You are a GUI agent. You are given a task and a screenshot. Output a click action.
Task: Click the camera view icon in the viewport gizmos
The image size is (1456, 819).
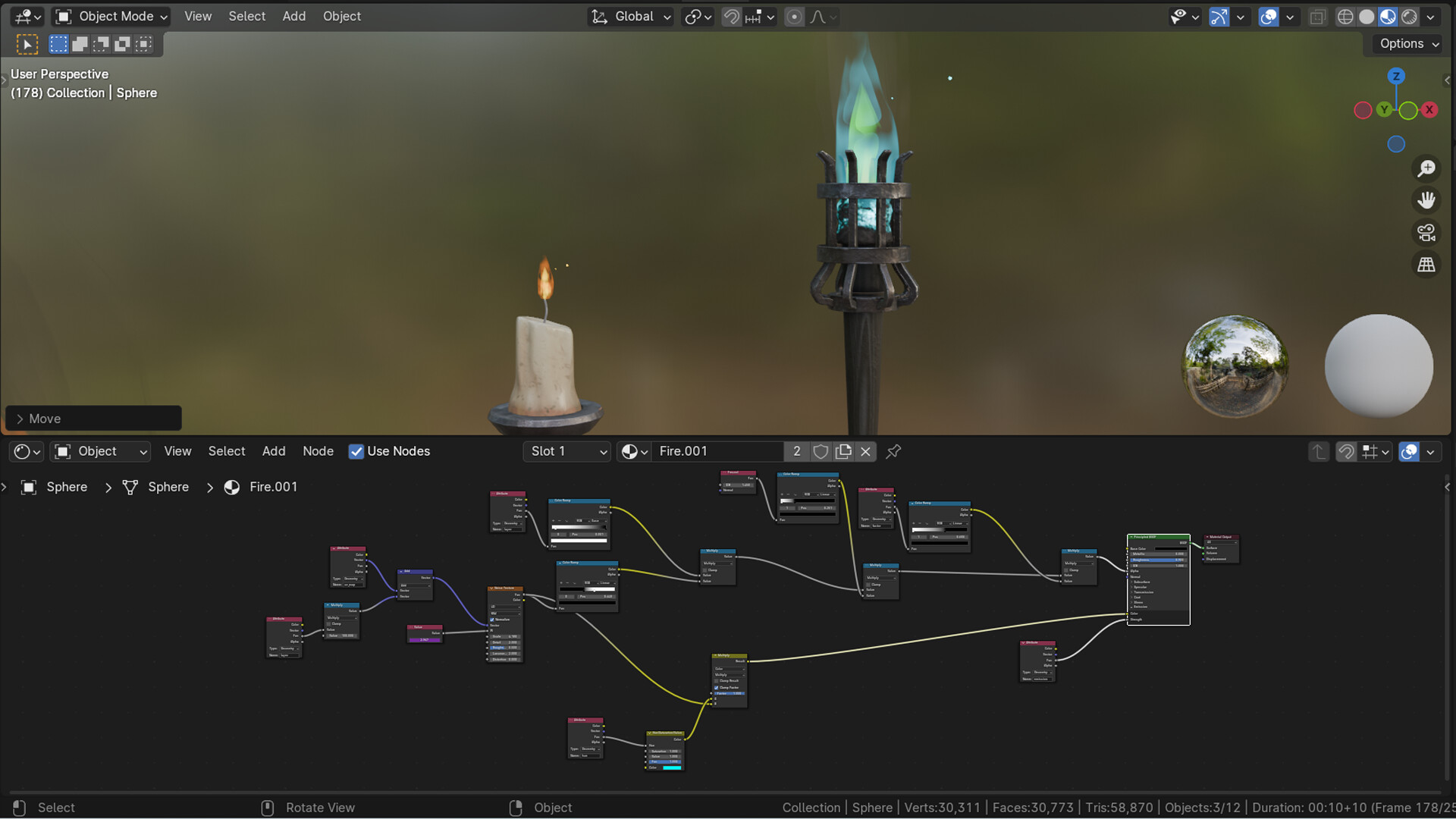pos(1426,233)
